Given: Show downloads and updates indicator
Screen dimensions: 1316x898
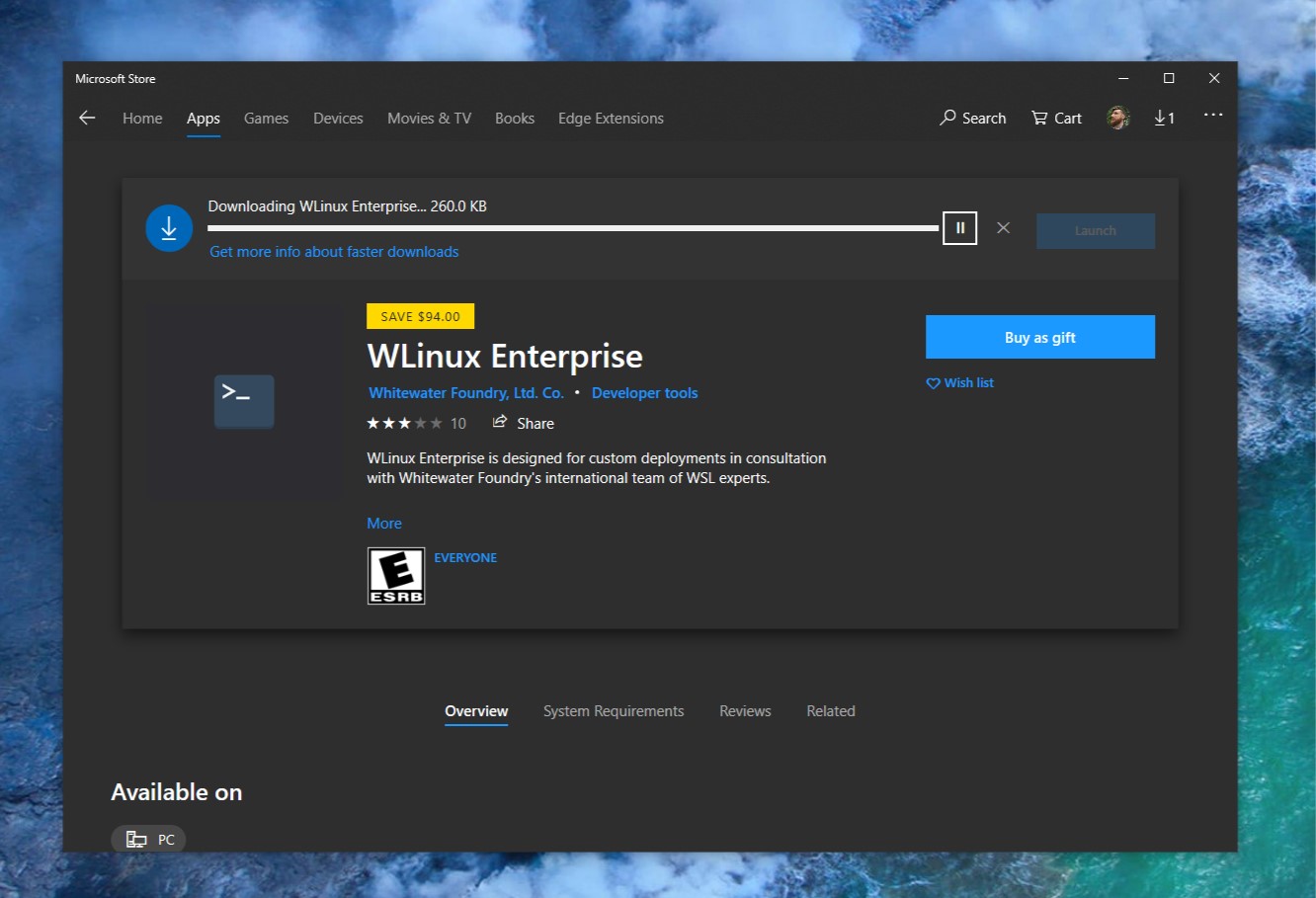Looking at the screenshot, I should (x=1165, y=118).
